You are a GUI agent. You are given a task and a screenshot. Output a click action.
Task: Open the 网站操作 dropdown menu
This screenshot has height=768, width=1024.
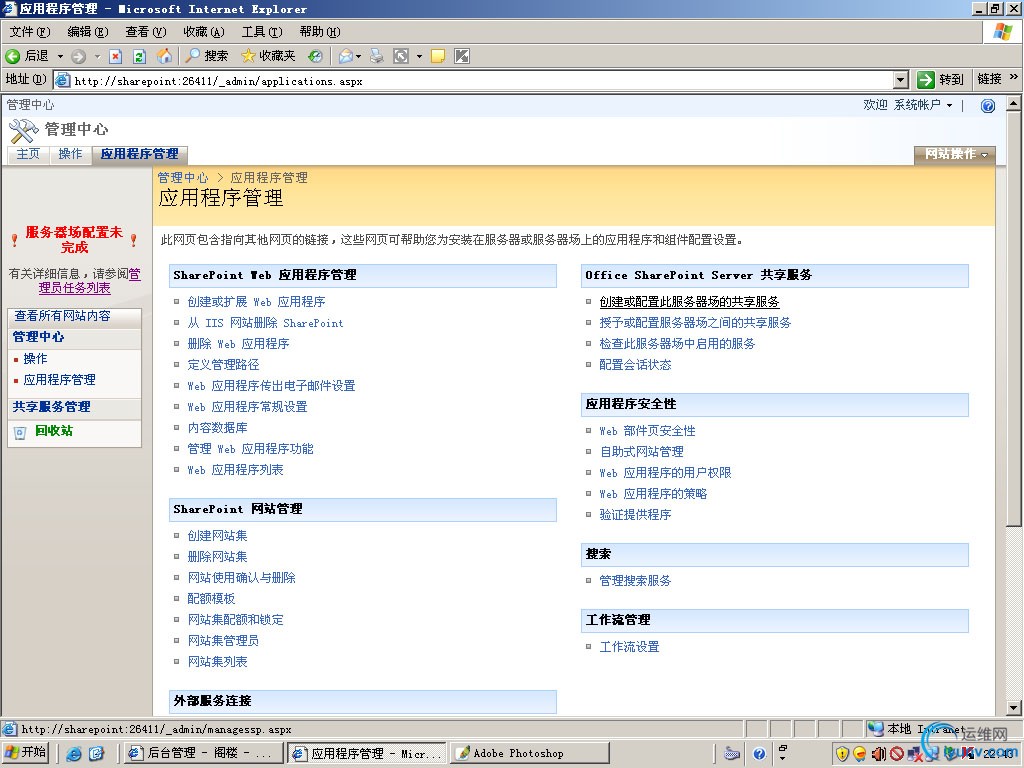955,154
